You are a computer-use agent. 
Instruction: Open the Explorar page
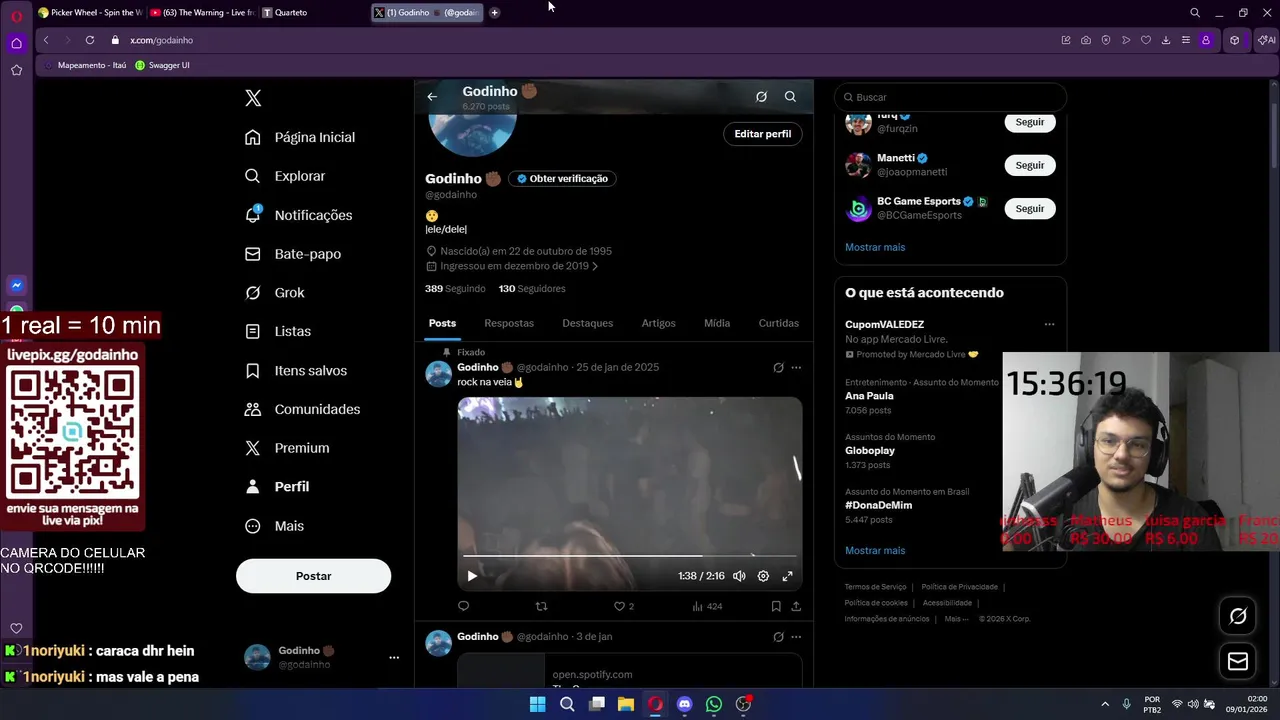coord(286,176)
